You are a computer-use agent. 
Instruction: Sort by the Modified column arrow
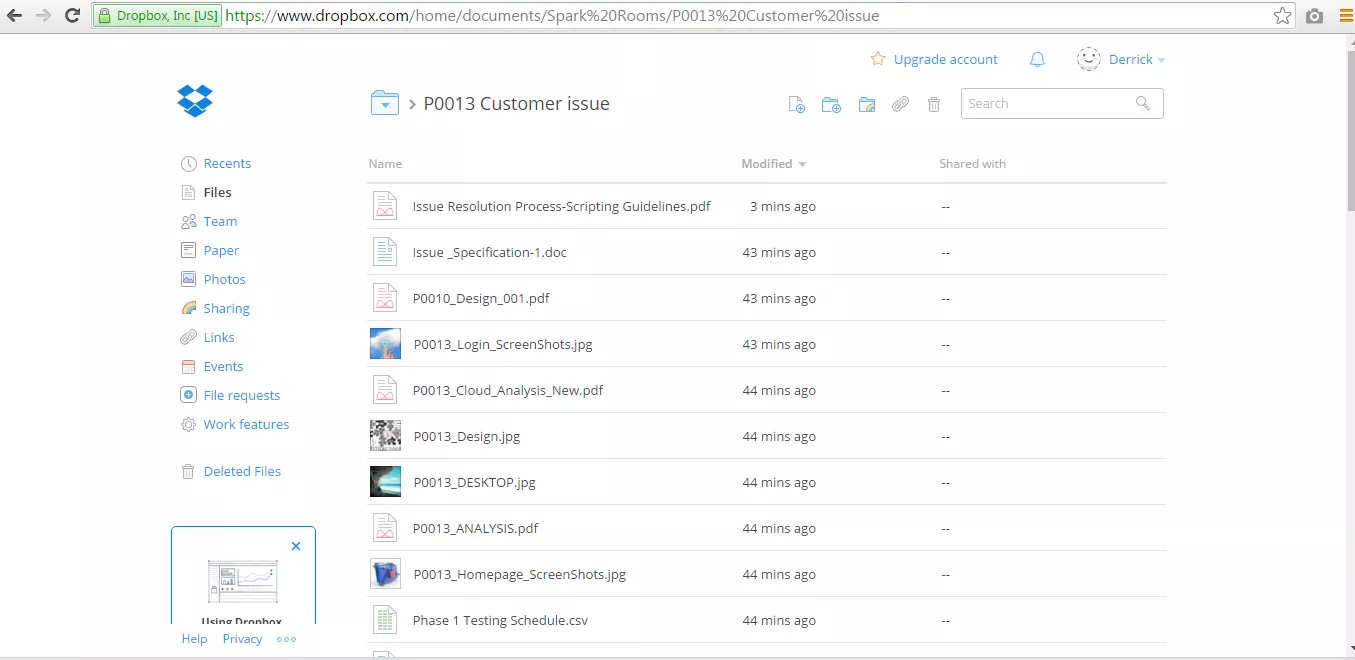(802, 164)
